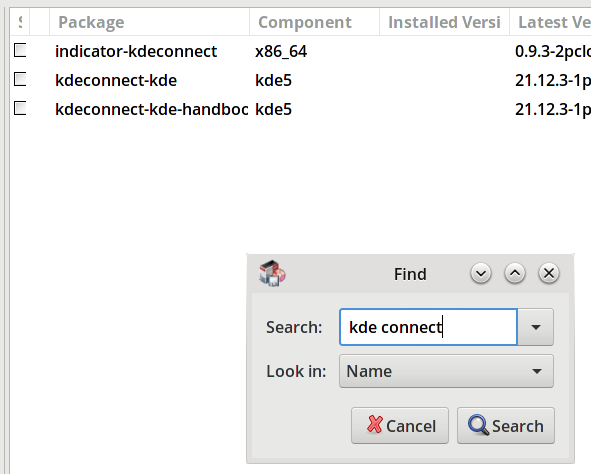Viewport: 591px width, 474px height.
Task: Click the magnifier icon on the Search button
Action: [478, 425]
